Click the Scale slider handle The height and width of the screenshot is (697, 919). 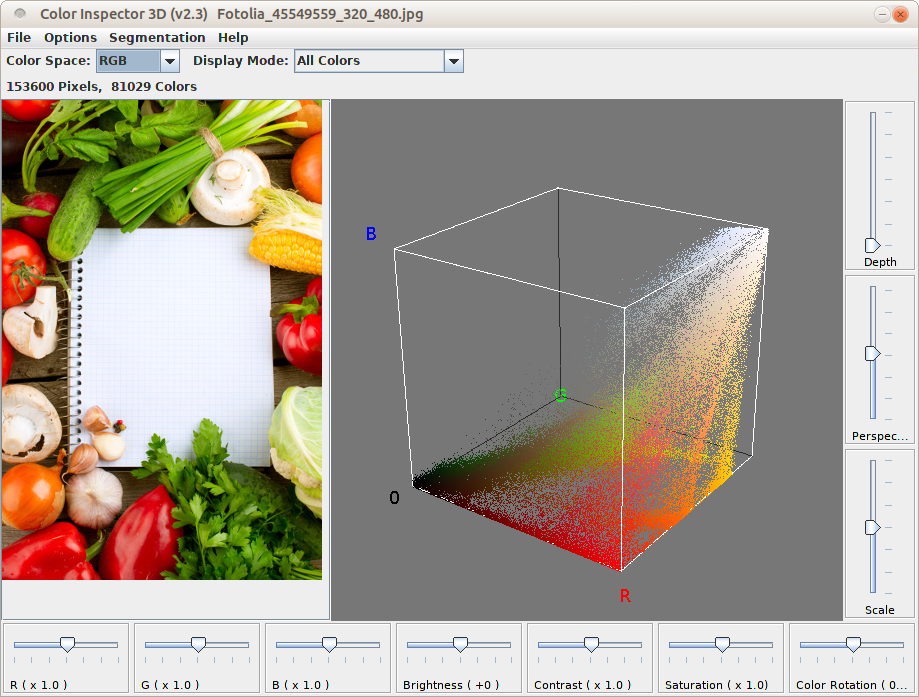[x=873, y=528]
